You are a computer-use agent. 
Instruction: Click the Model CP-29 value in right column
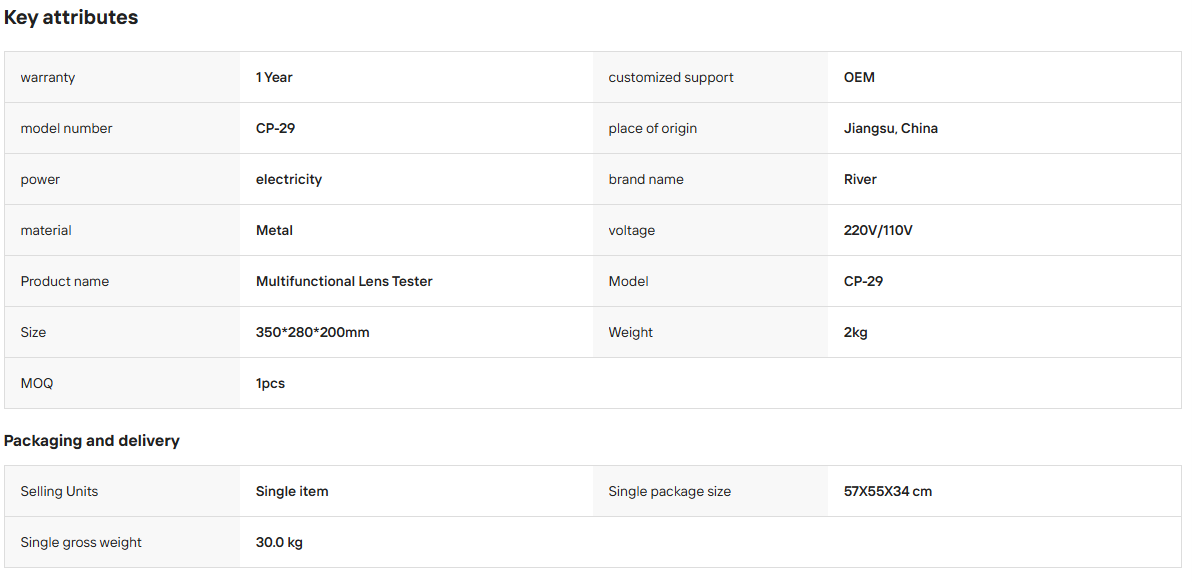[863, 281]
